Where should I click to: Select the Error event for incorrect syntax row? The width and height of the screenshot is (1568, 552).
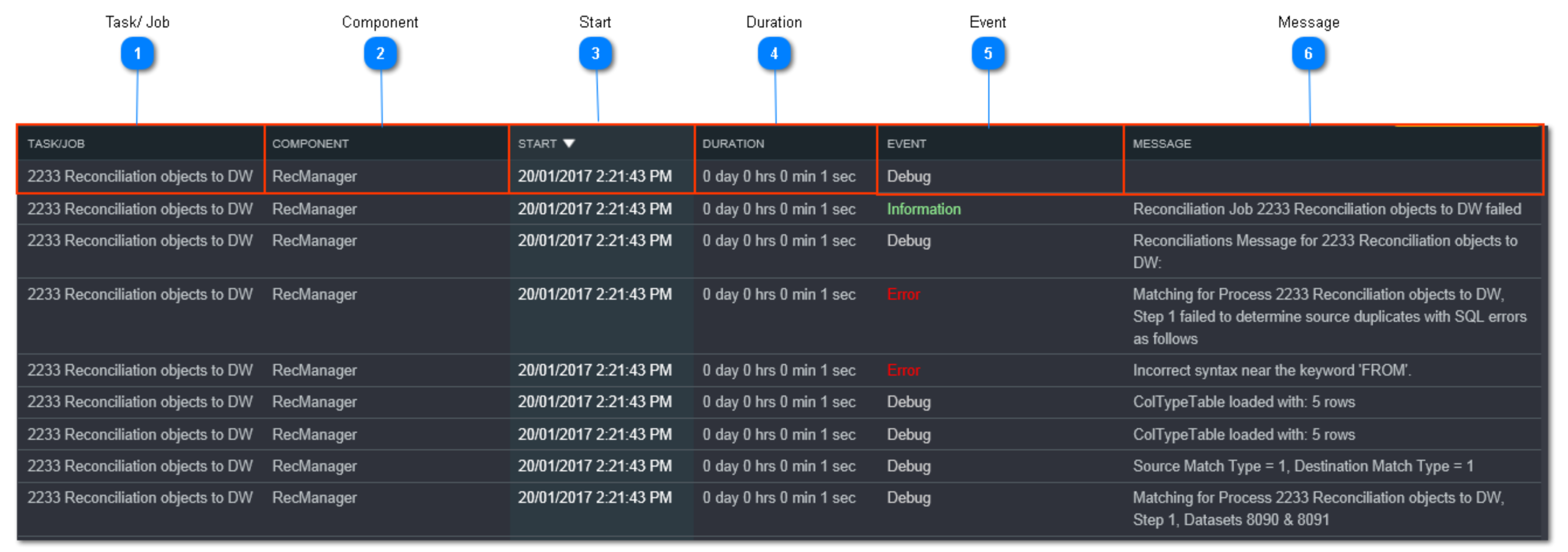pyautogui.click(x=904, y=370)
